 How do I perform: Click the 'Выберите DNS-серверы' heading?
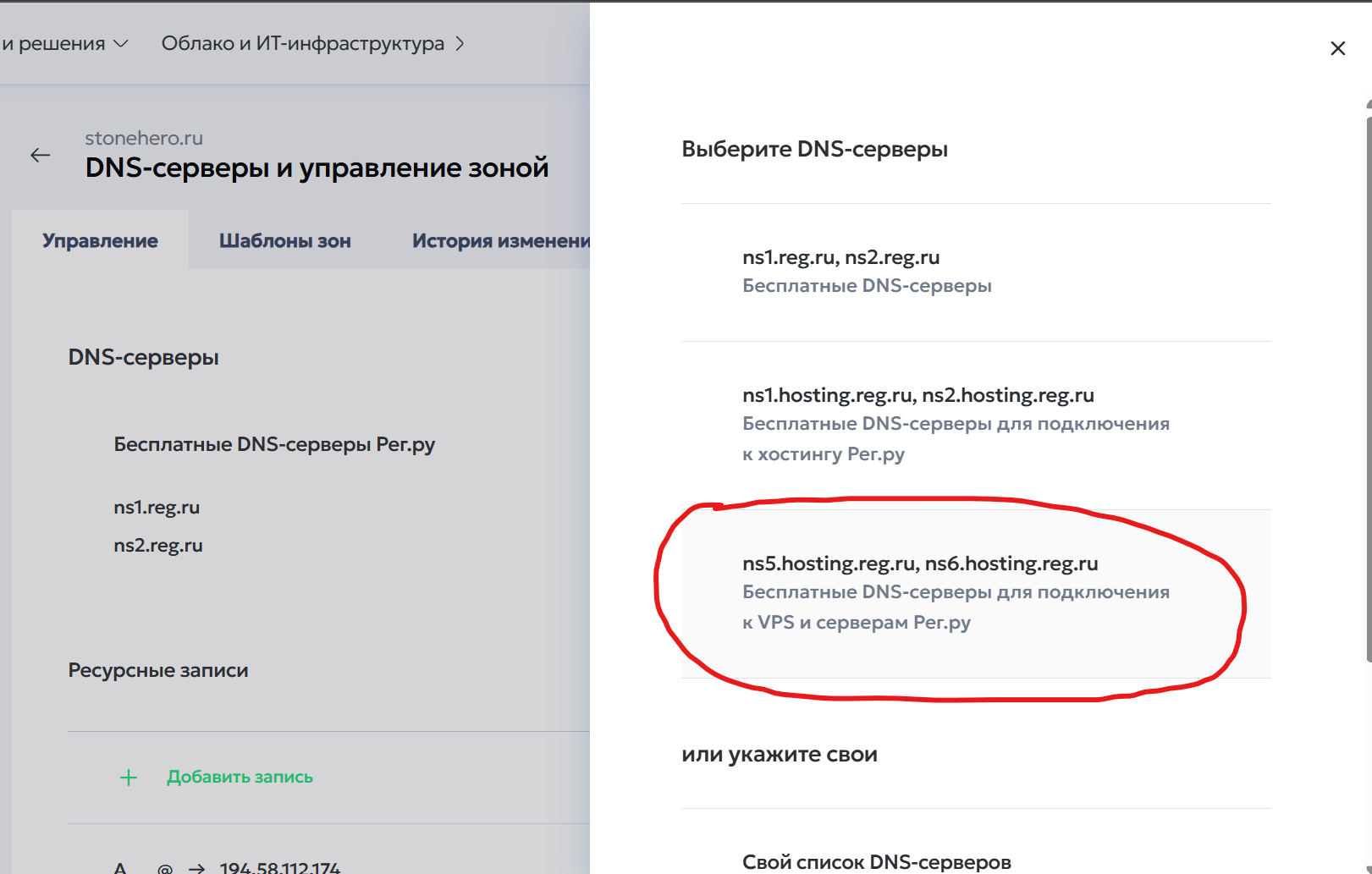(x=814, y=149)
